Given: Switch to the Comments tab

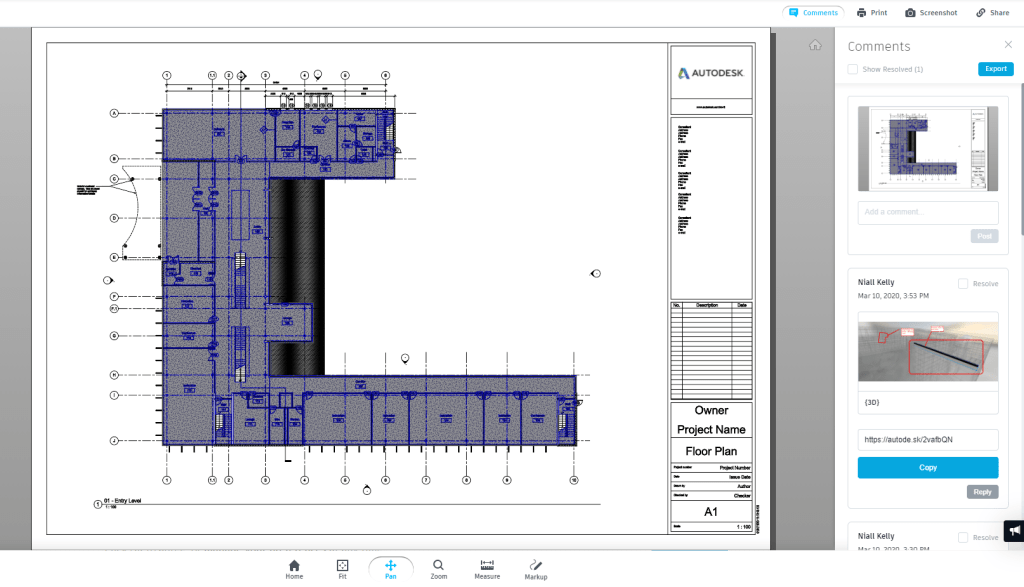Looking at the screenshot, I should [x=812, y=12].
